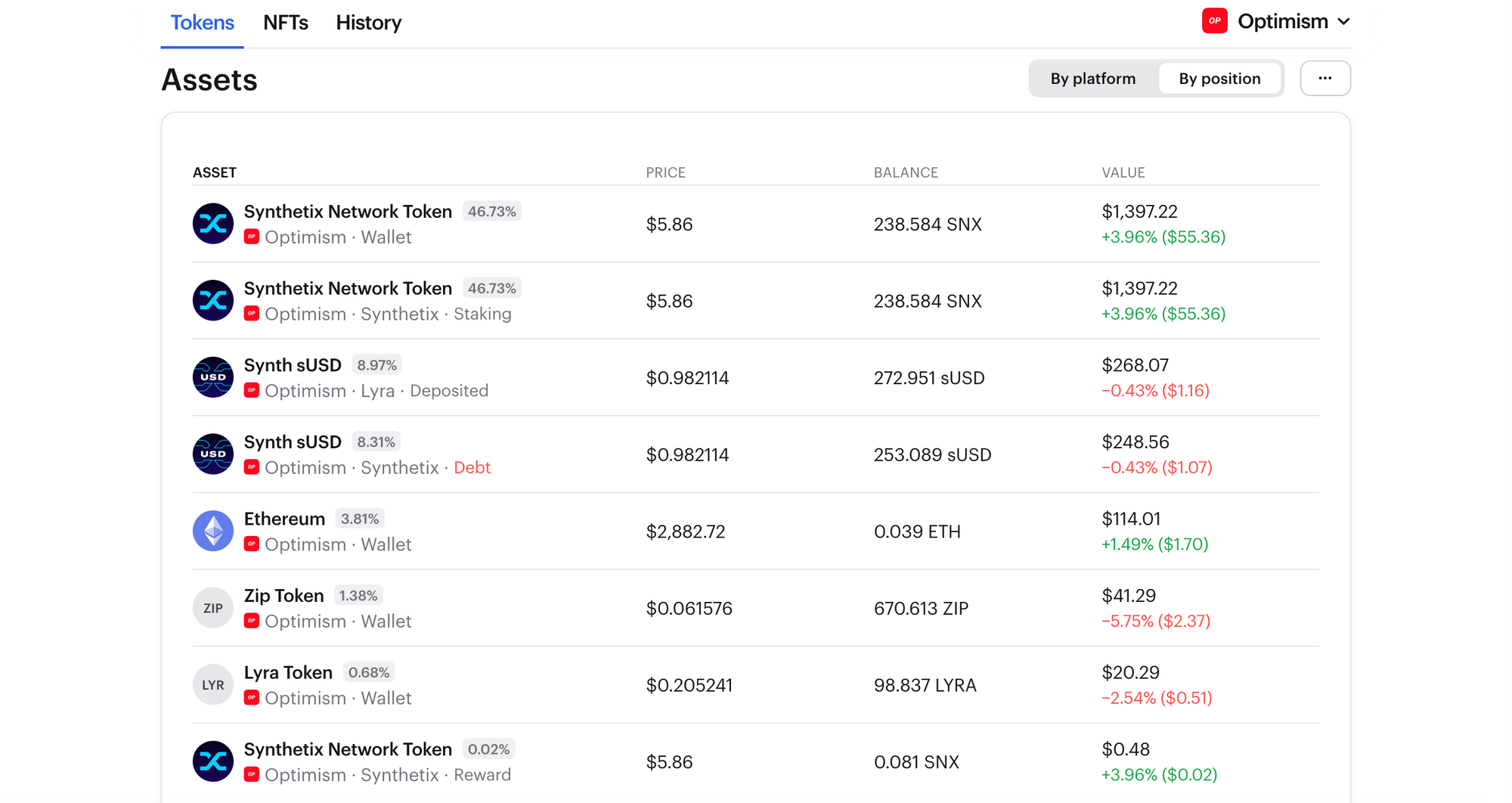1512x803 pixels.
Task: Click Optimism badge in Zip Token row
Action: 252,621
